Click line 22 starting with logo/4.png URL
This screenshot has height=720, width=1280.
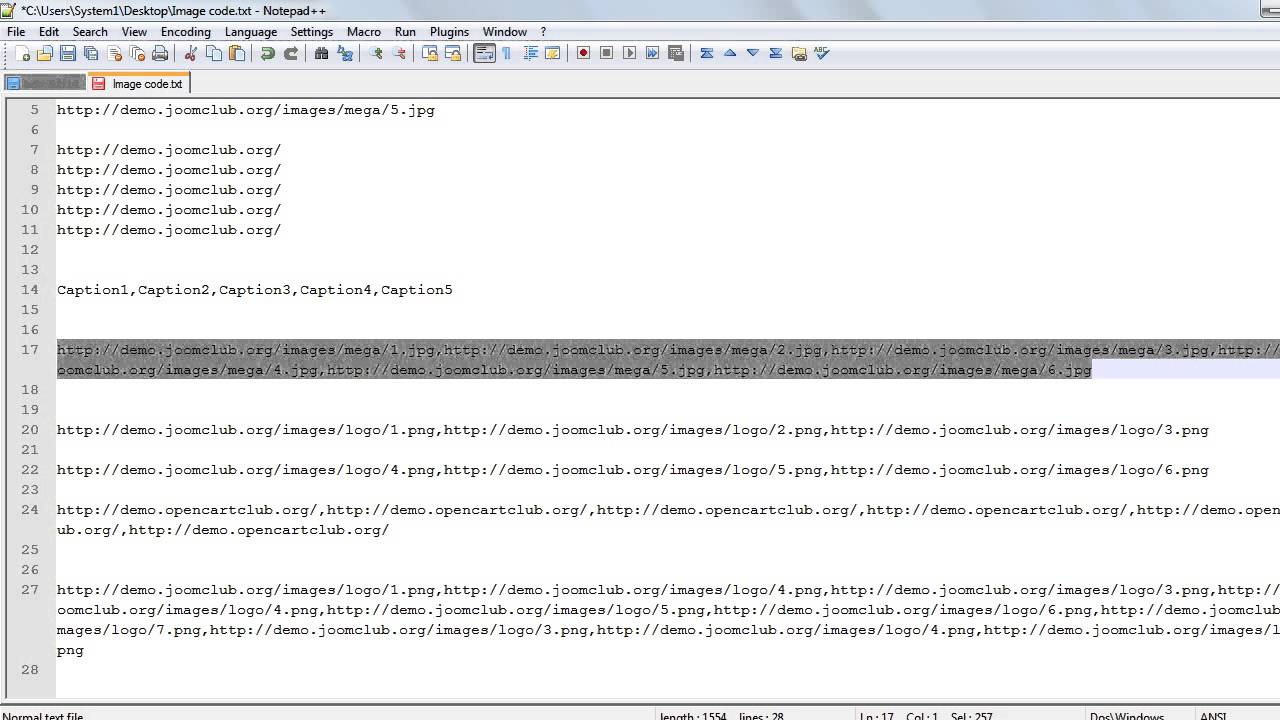[633, 470]
